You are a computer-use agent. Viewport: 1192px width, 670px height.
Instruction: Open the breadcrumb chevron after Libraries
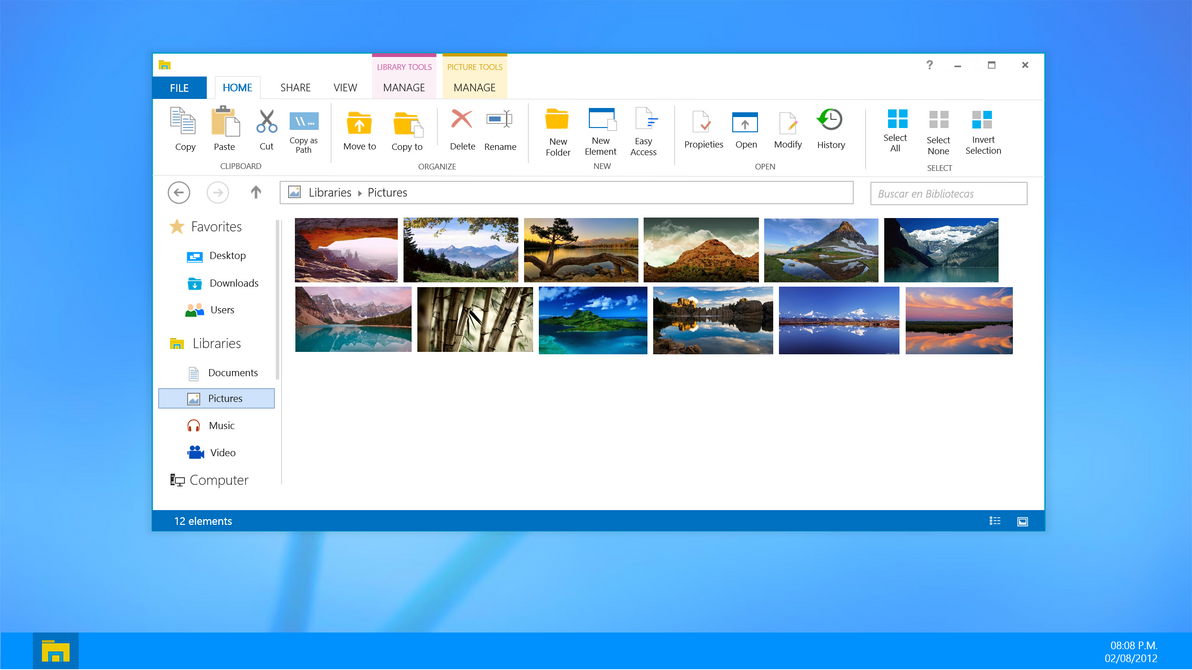click(x=358, y=192)
